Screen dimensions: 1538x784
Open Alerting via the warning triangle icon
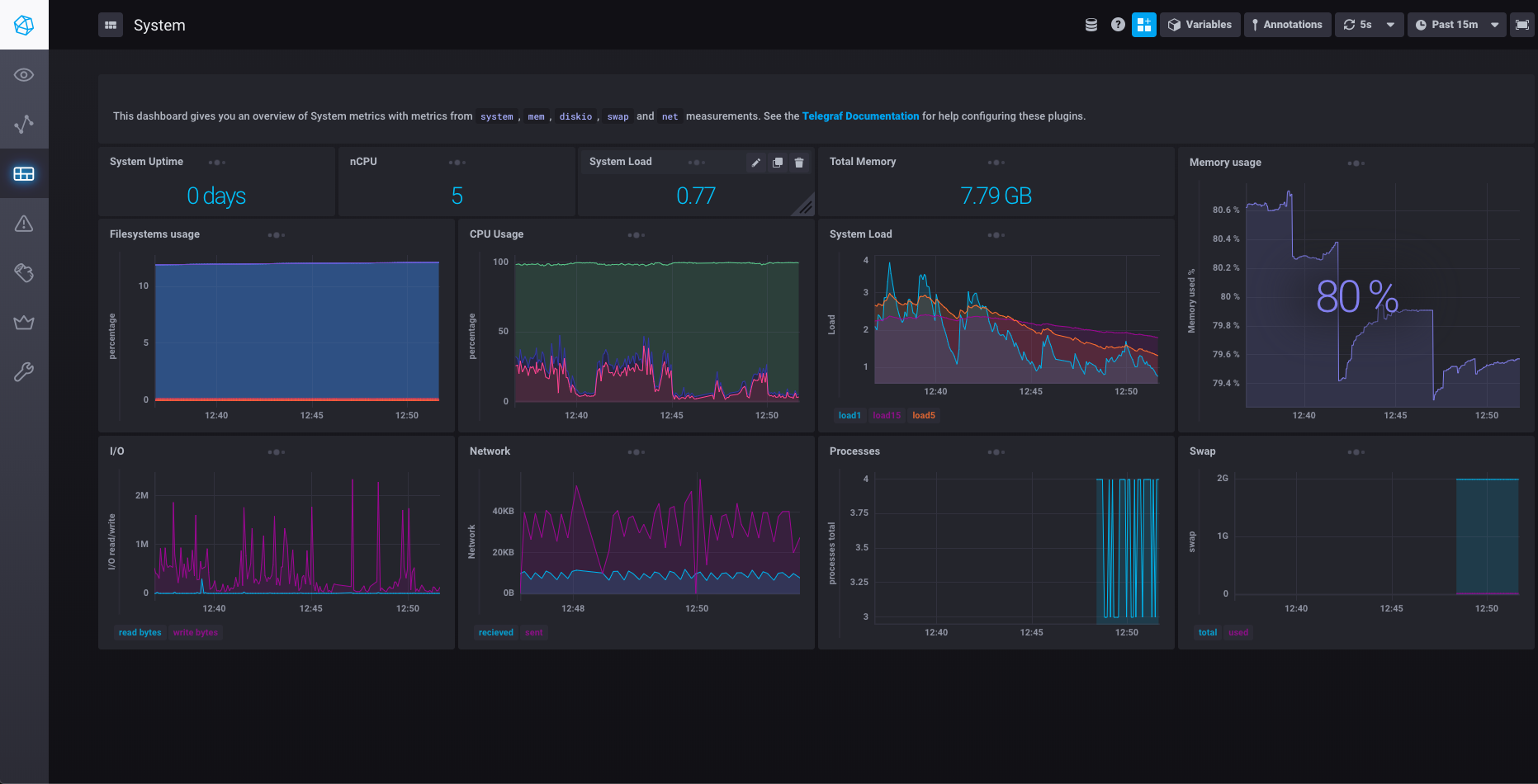click(24, 224)
